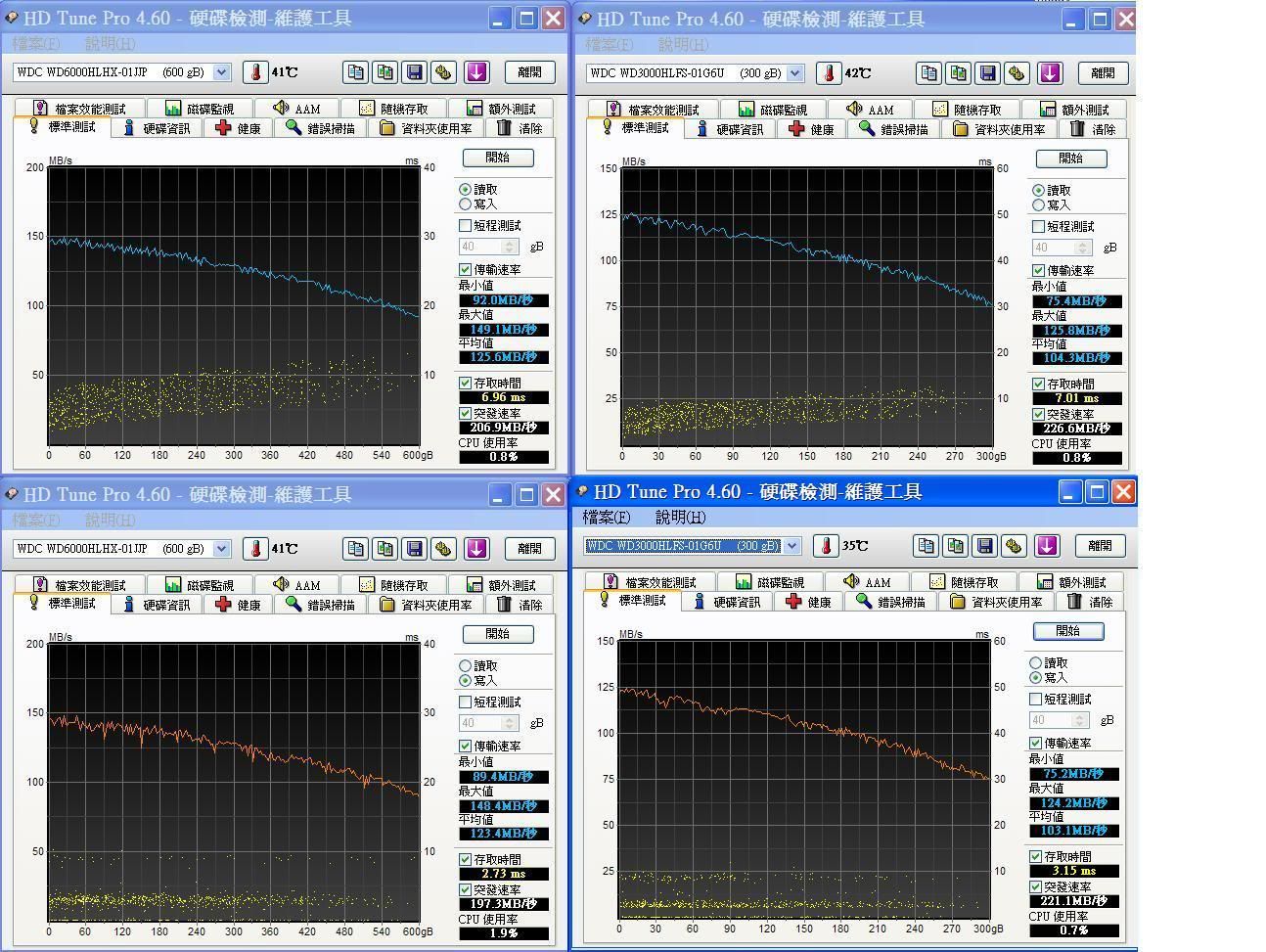Uncheck 存取時間 in 600 GB write-test window

click(x=466, y=859)
